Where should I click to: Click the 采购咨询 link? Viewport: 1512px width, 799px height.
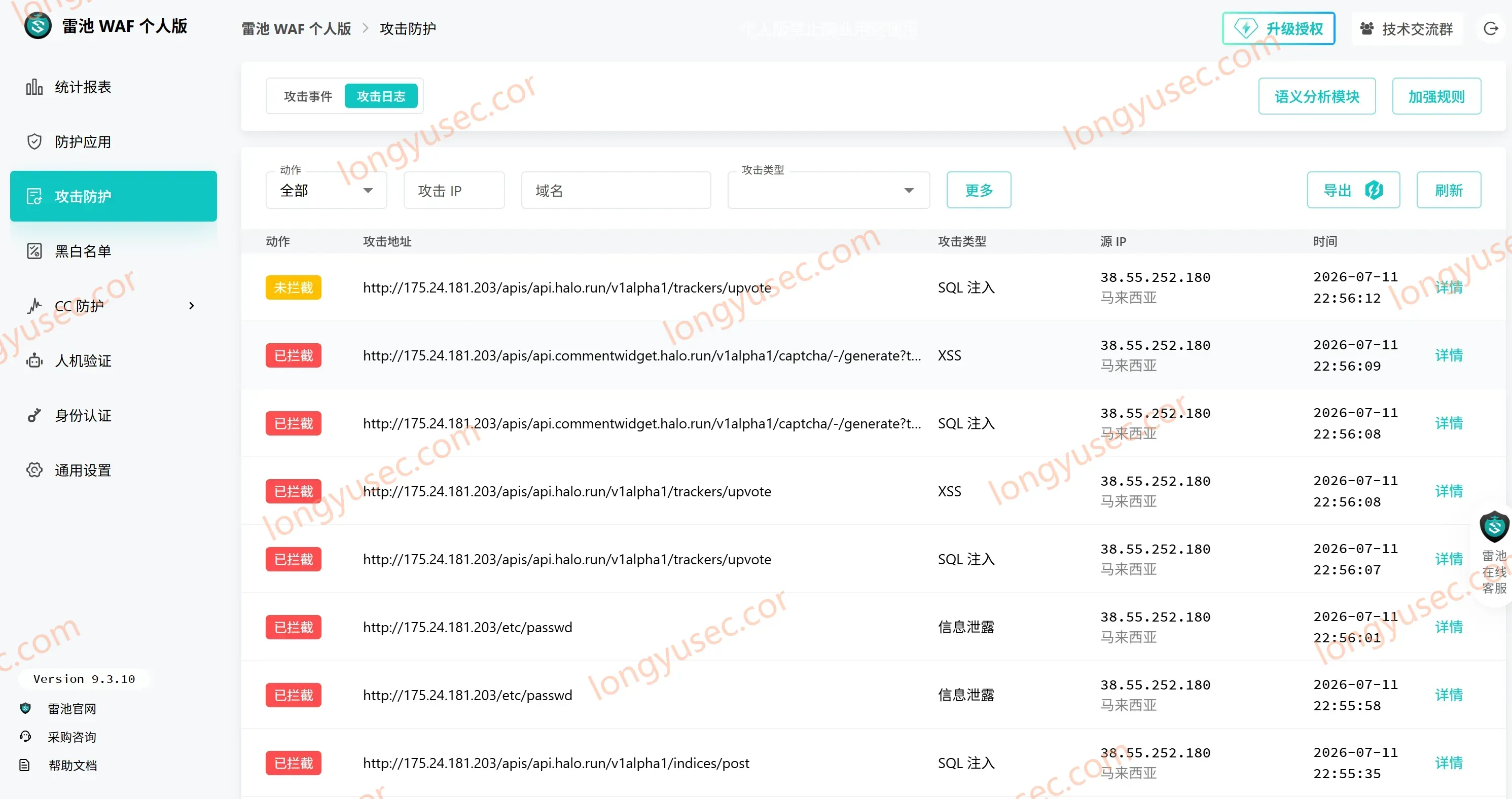click(x=71, y=736)
